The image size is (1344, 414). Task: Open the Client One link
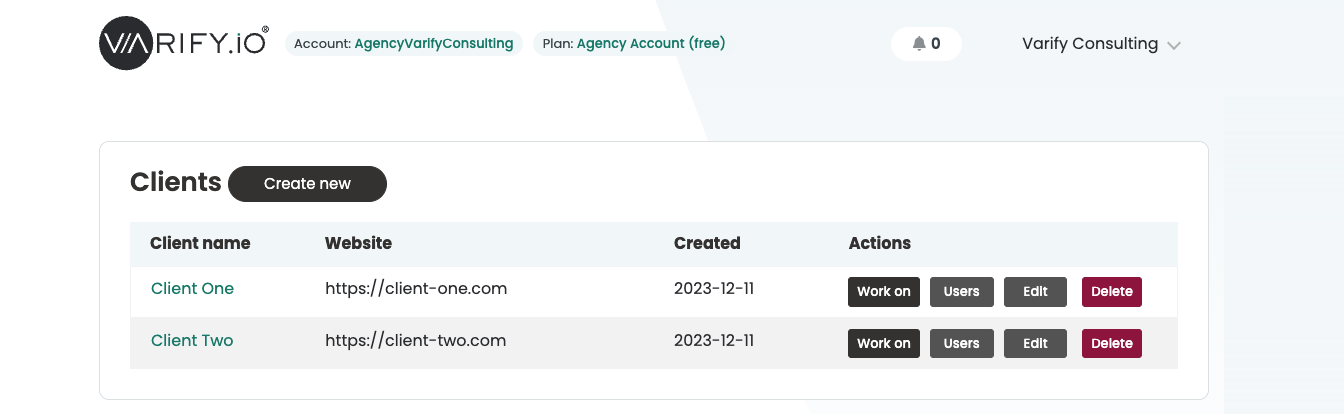(192, 289)
